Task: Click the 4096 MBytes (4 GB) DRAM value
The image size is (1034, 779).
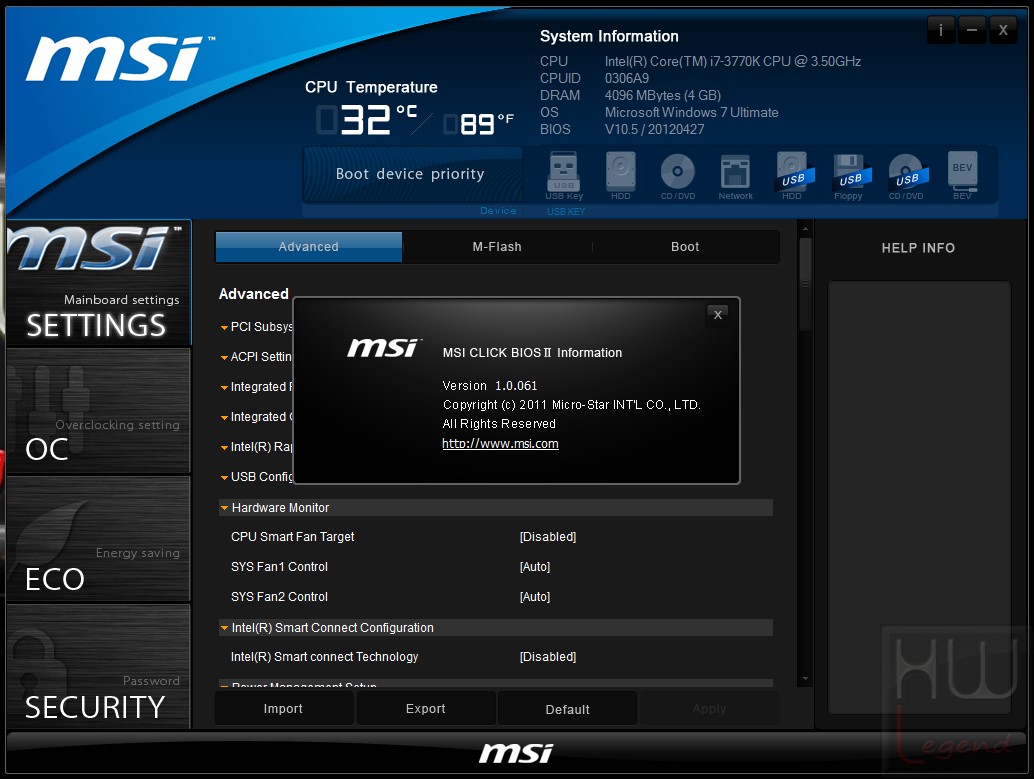Action: point(663,95)
